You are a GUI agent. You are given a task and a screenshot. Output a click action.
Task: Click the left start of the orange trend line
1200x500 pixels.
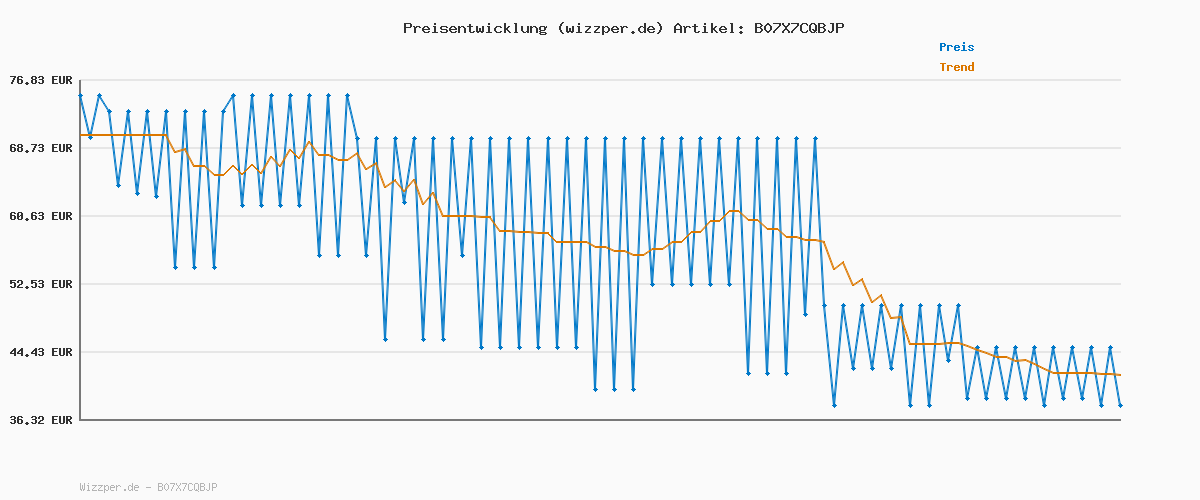tap(81, 134)
